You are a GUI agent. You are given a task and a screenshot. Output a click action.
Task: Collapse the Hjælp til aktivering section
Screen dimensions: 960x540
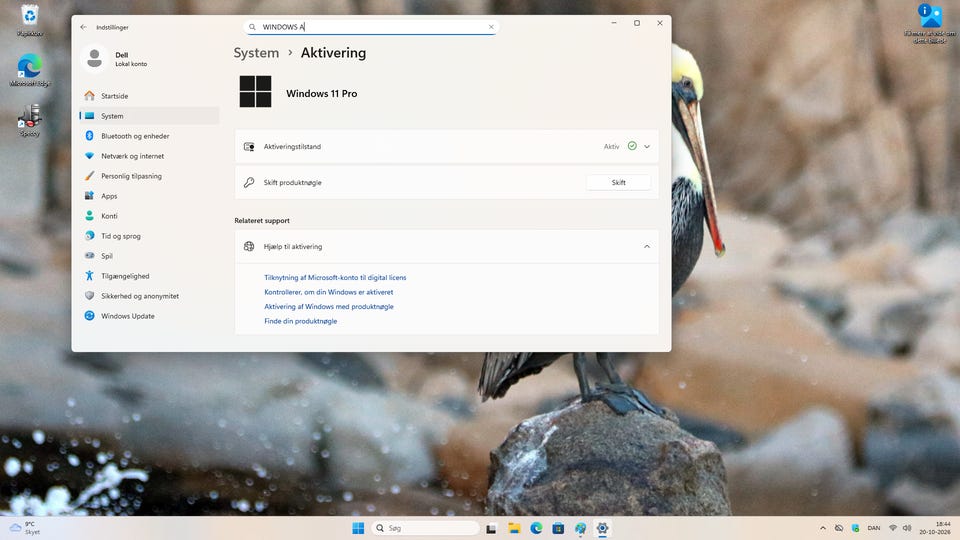(647, 247)
